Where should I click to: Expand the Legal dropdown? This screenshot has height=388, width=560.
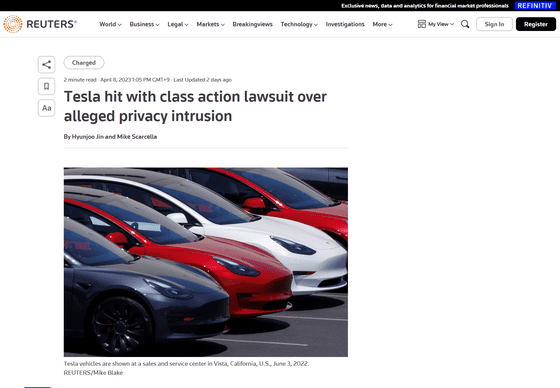pos(178,24)
